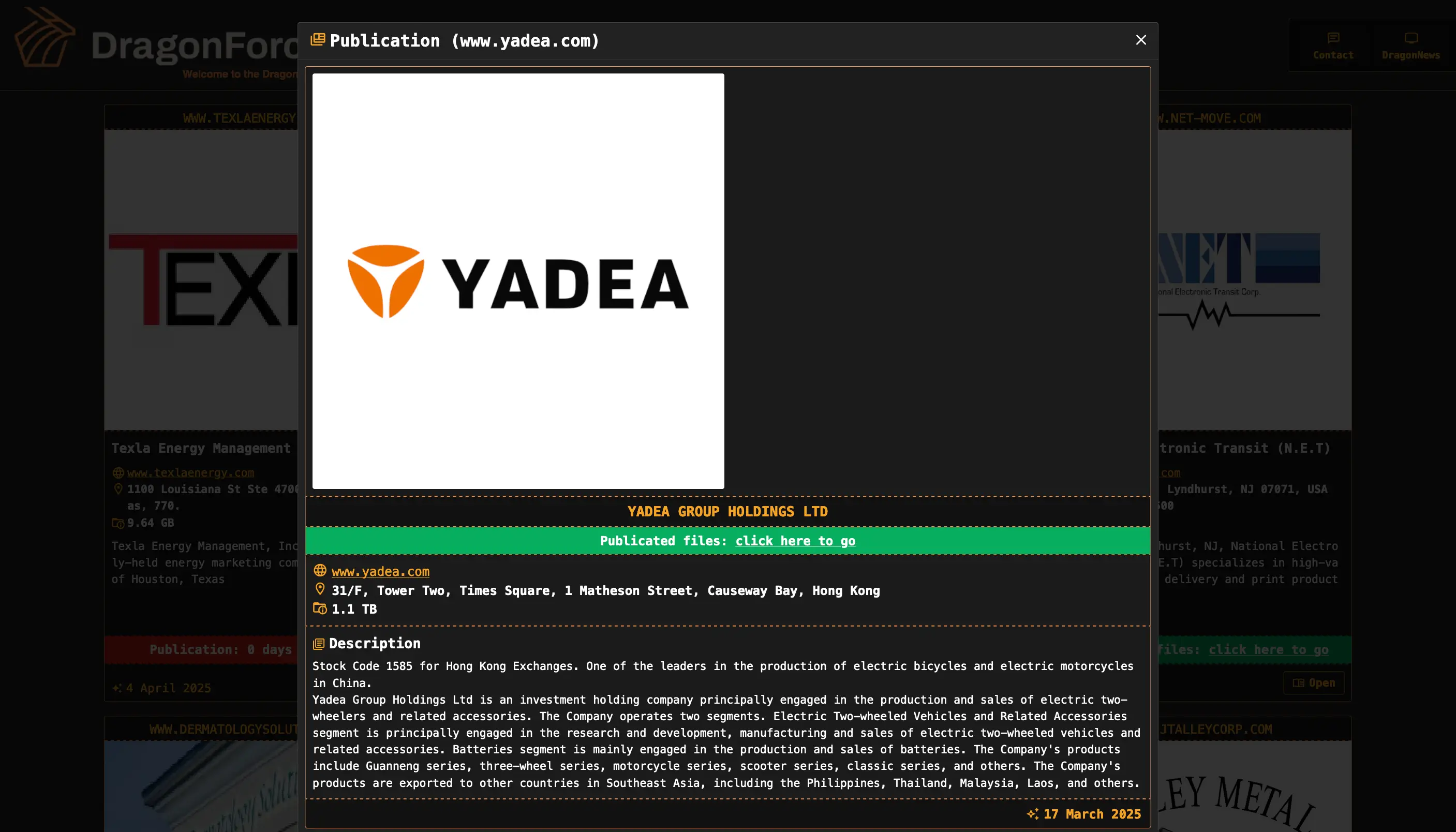This screenshot has width=1456, height=832.
Task: Open the DragonNews menu item
Action: coord(1410,55)
